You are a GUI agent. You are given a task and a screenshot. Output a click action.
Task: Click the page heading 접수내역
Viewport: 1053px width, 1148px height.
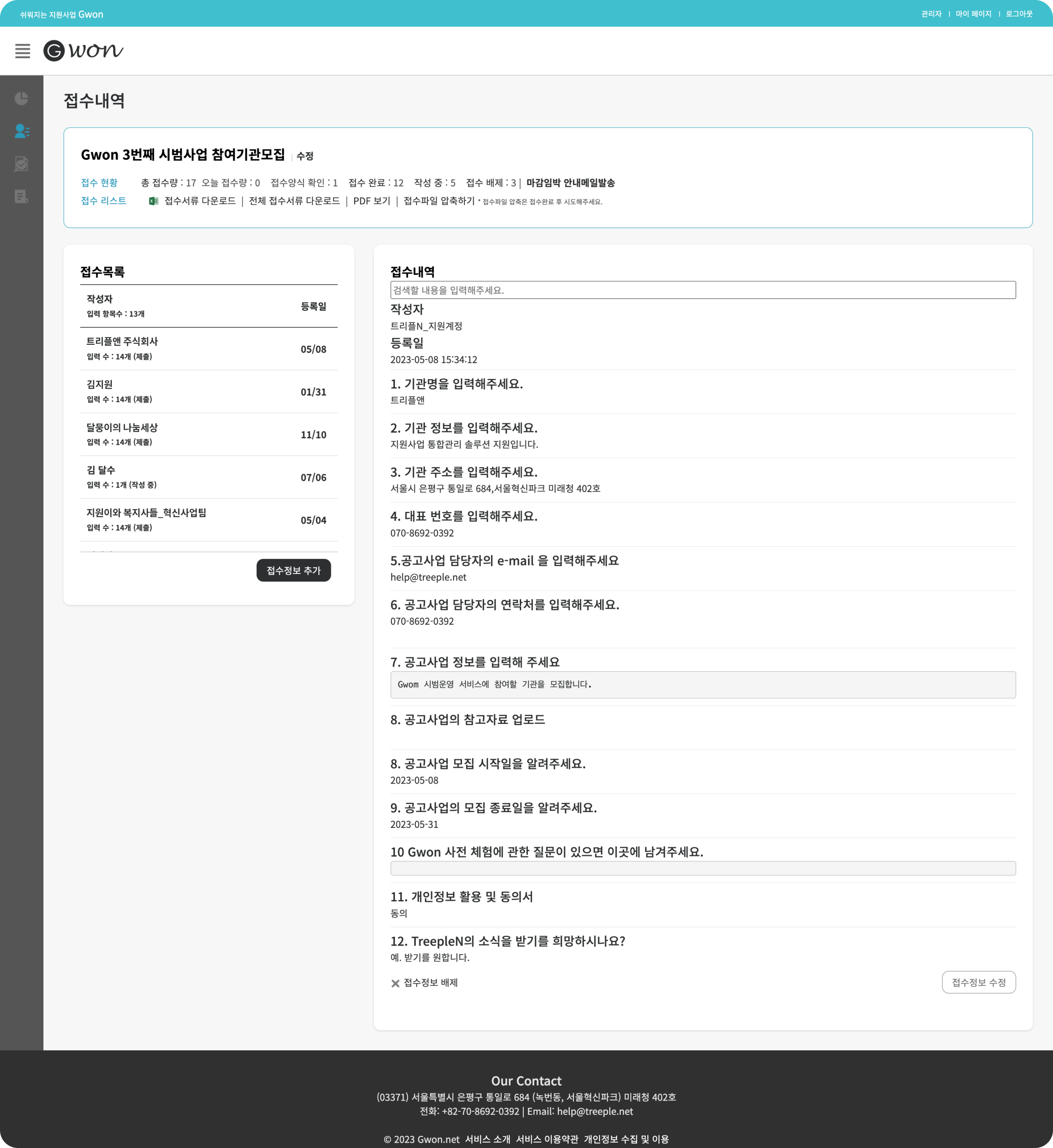[x=94, y=101]
